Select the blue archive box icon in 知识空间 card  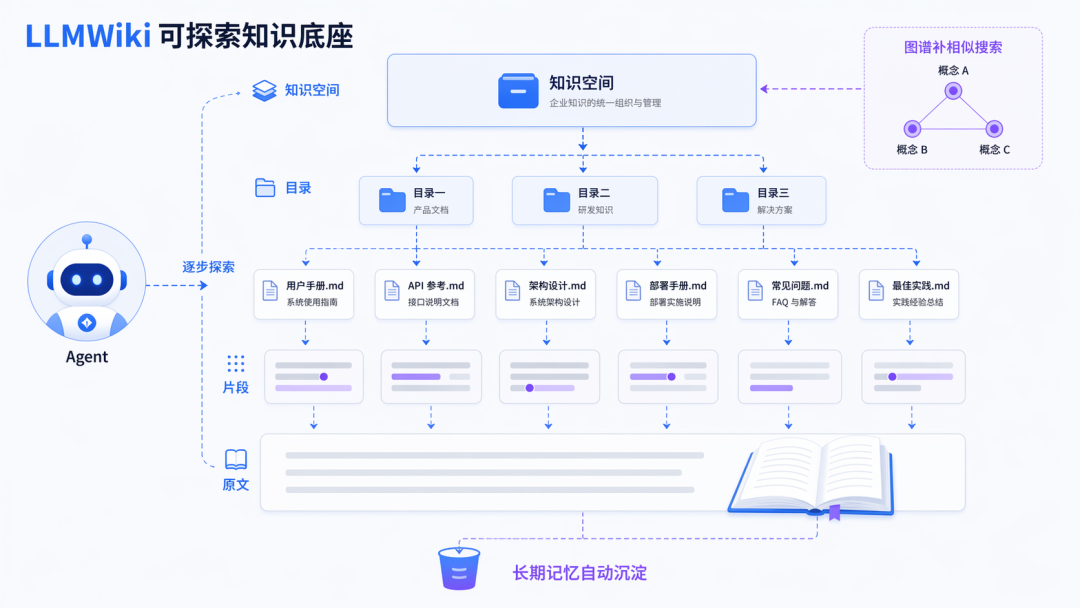click(518, 91)
